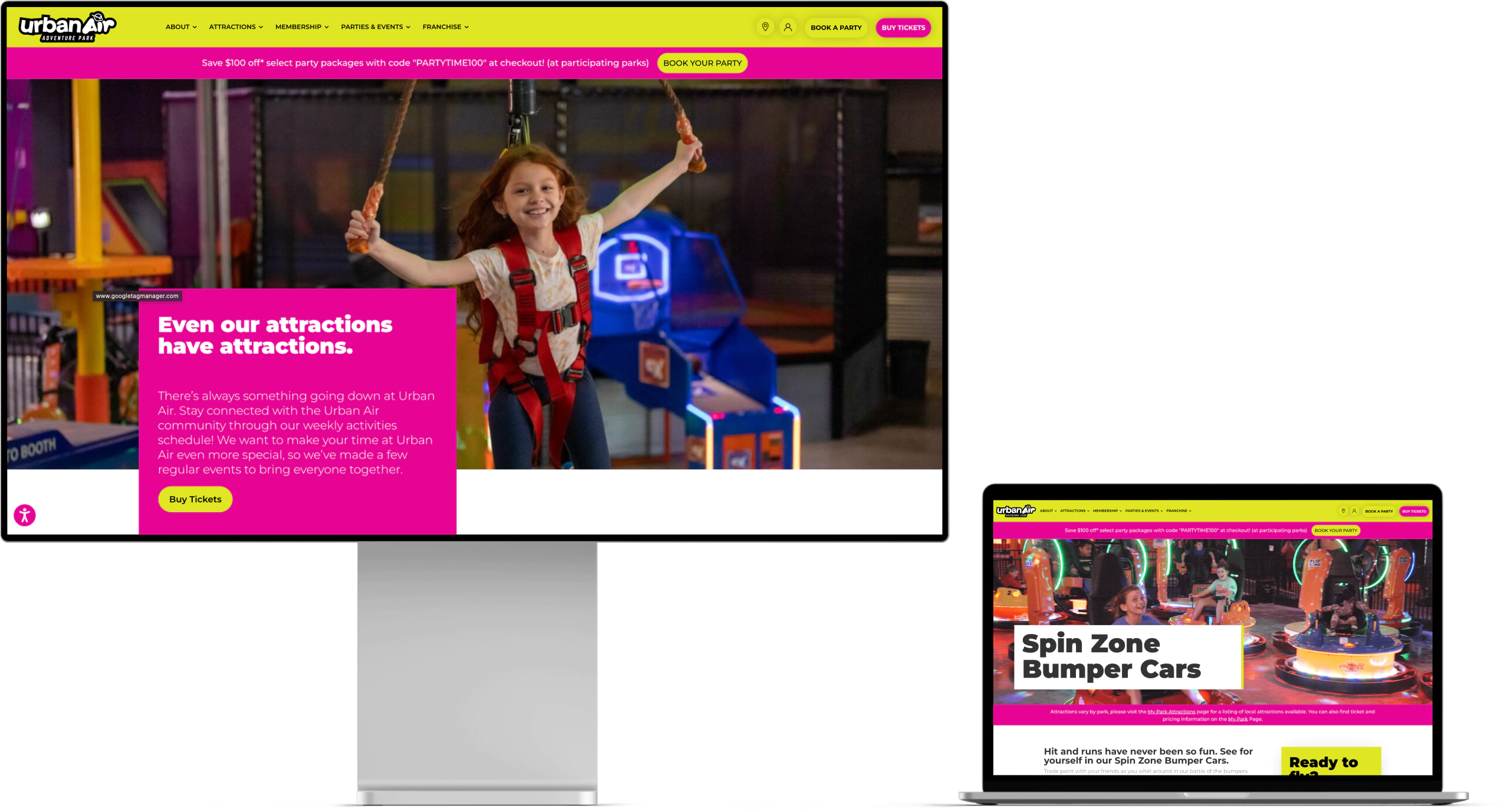Click the pink BUY TICKETS button
The width and height of the screenshot is (1501, 812).
click(903, 27)
